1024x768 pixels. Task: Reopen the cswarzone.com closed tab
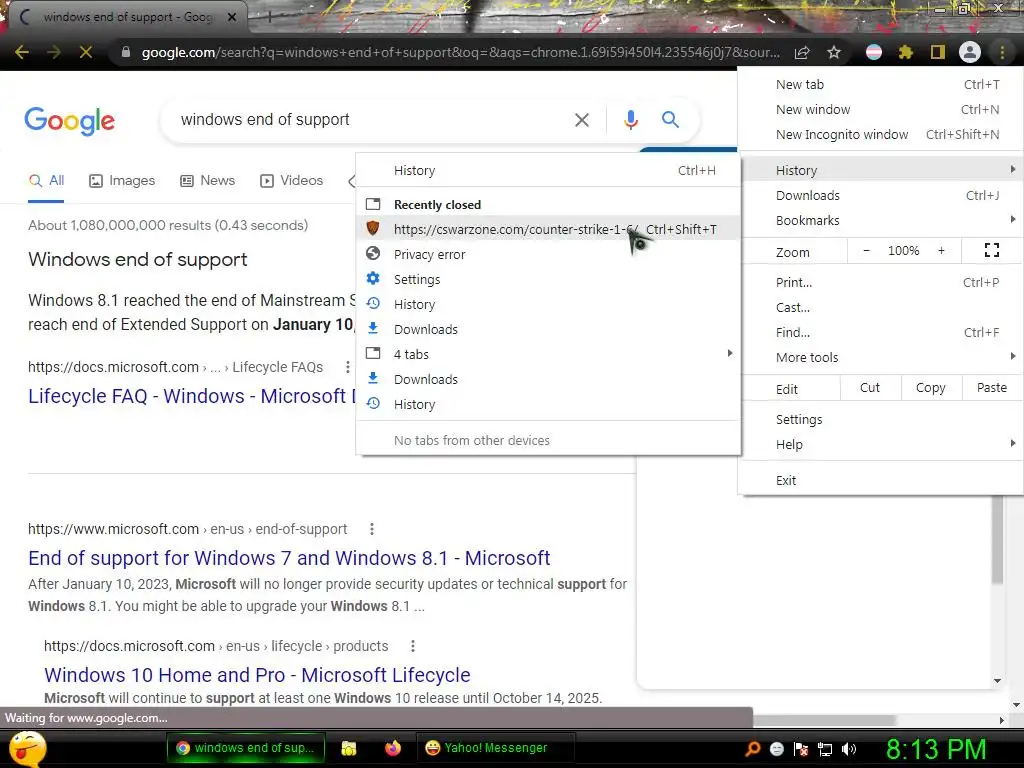549,229
